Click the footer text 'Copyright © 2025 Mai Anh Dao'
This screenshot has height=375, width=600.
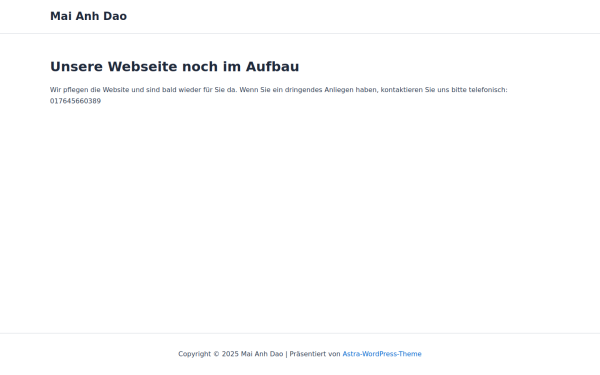pos(230,354)
